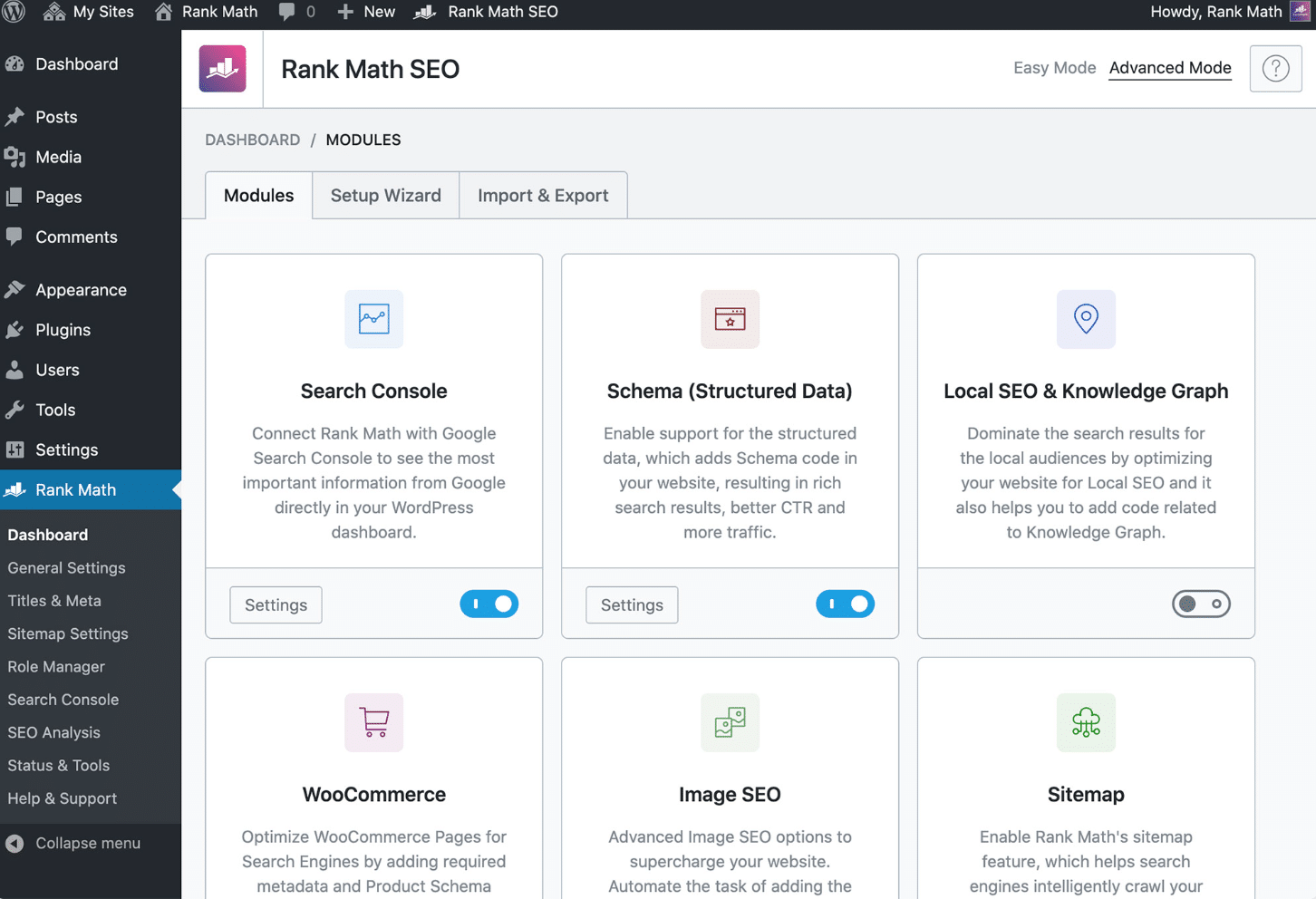Click the Rank Math logo in header
The width and height of the screenshot is (1316, 899).
coord(223,69)
